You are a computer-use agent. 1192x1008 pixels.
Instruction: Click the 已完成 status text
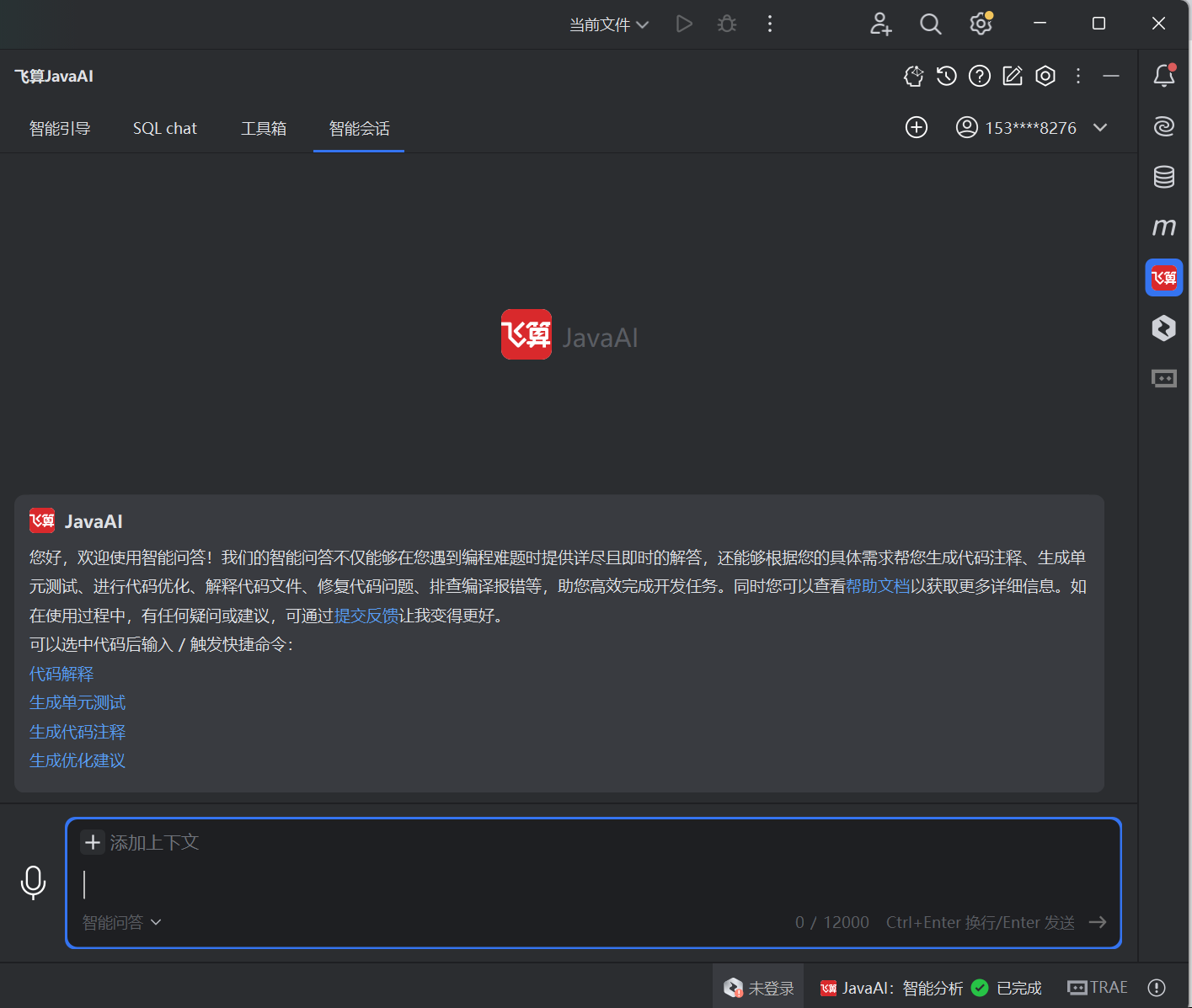click(1018, 988)
